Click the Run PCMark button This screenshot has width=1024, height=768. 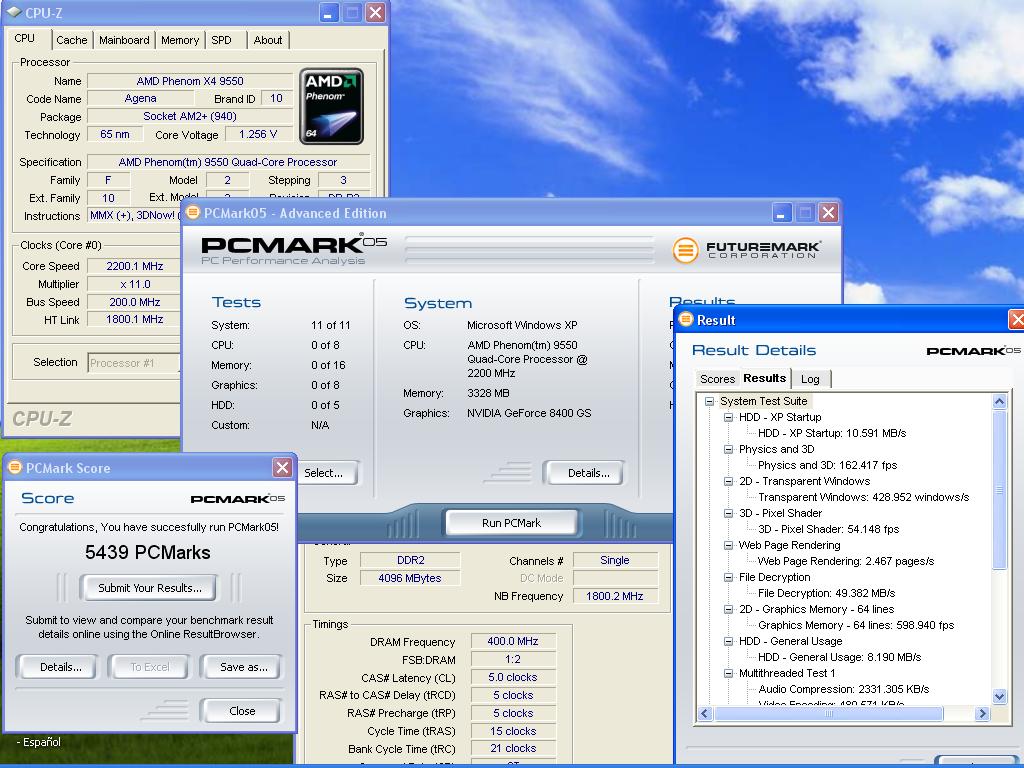pyautogui.click(x=511, y=523)
